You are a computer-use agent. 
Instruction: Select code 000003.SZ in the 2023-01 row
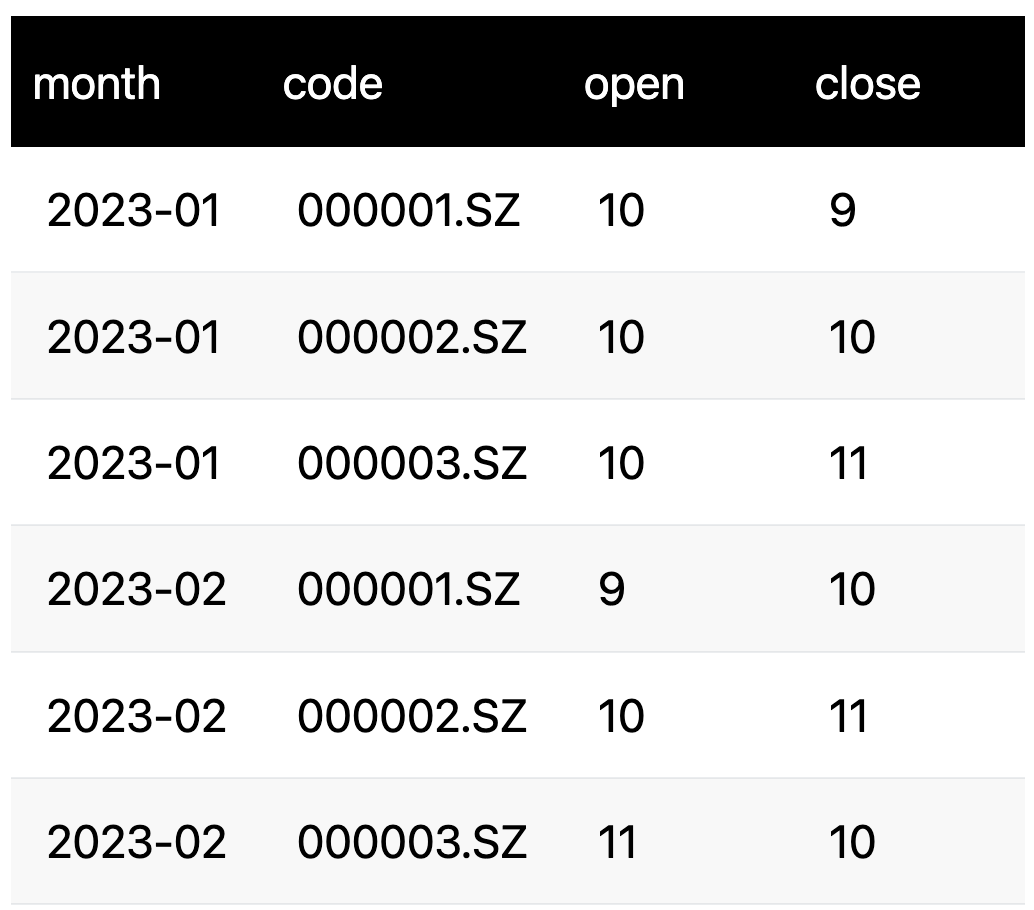pos(411,464)
